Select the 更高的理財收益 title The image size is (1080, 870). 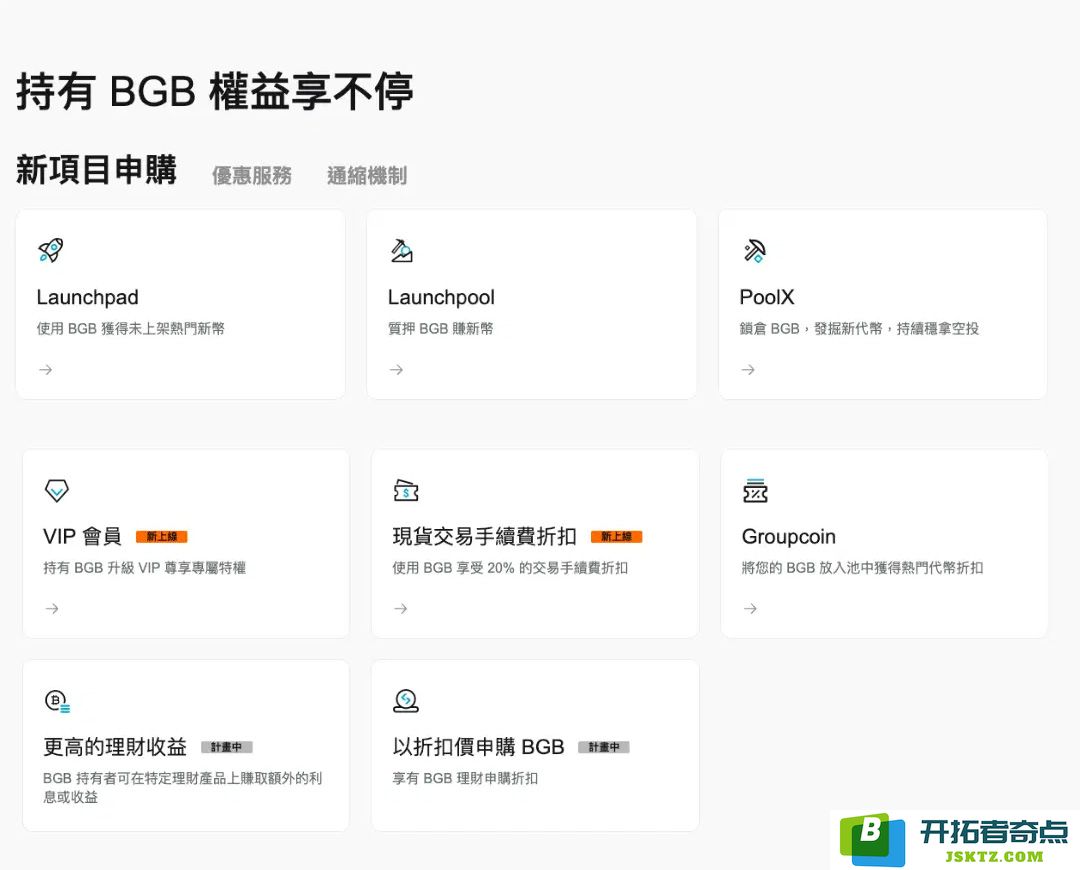tap(115, 747)
